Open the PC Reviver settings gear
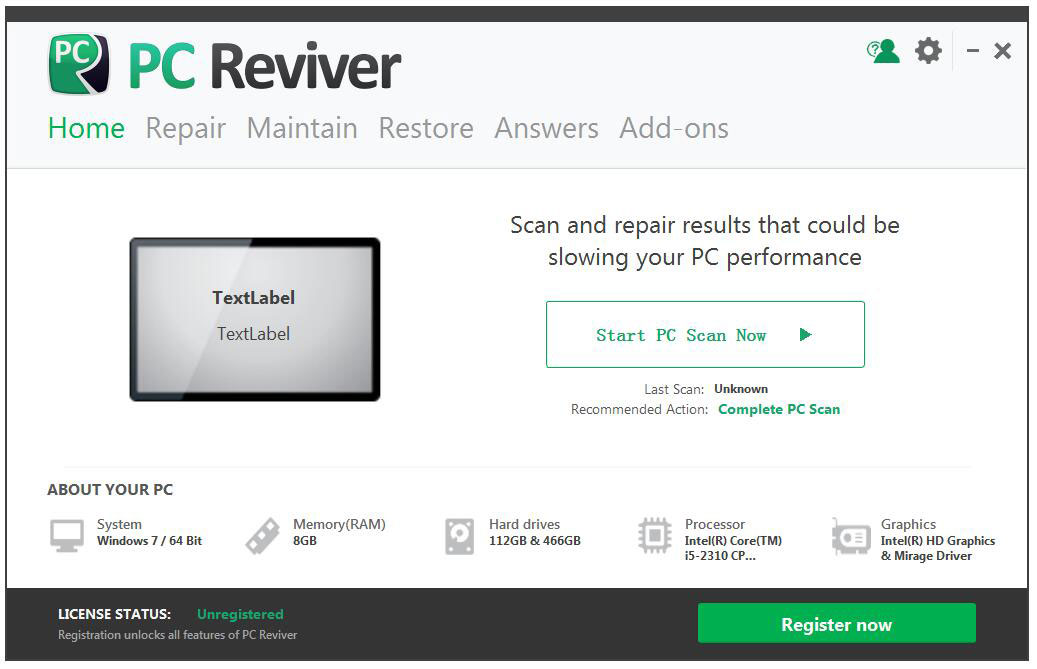The height and width of the screenshot is (669, 1037). pos(928,51)
